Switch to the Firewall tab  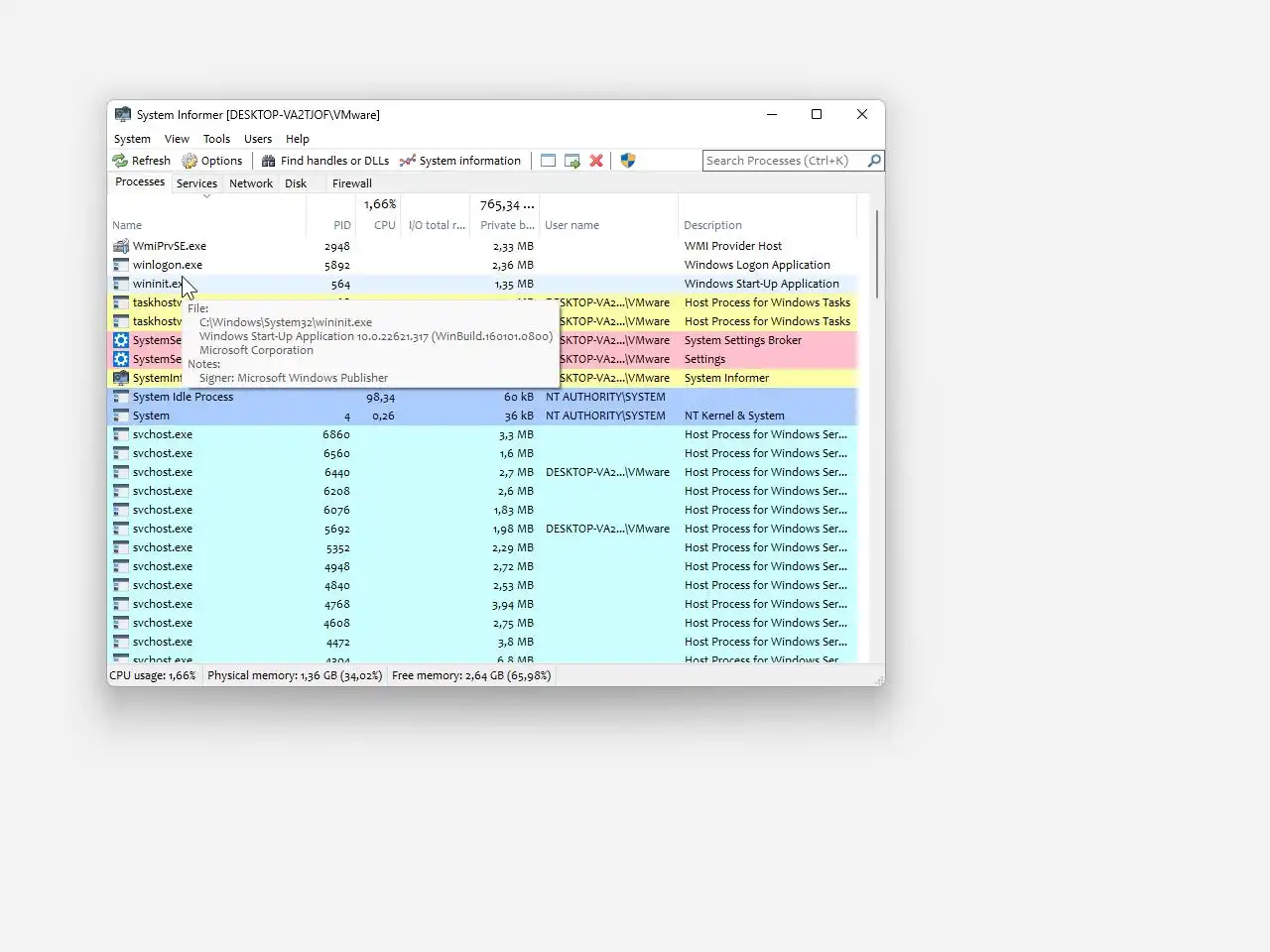pos(352,183)
